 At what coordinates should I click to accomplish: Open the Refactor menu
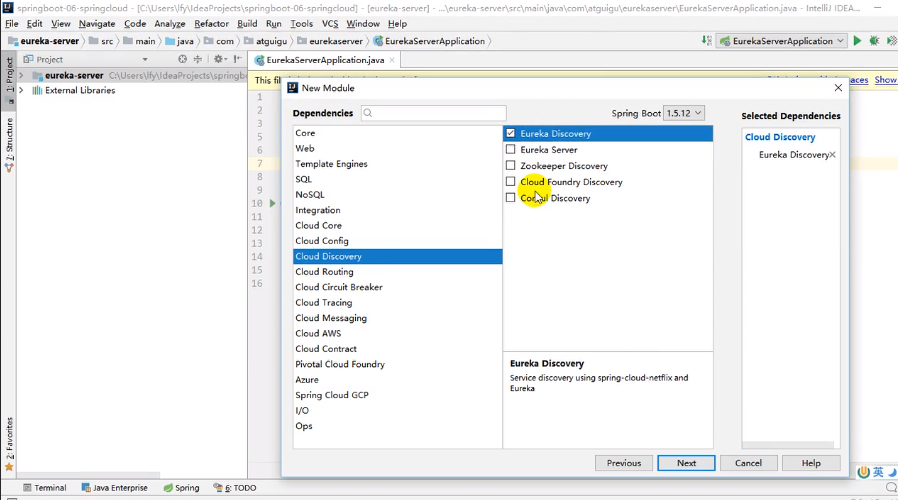[x=211, y=23]
